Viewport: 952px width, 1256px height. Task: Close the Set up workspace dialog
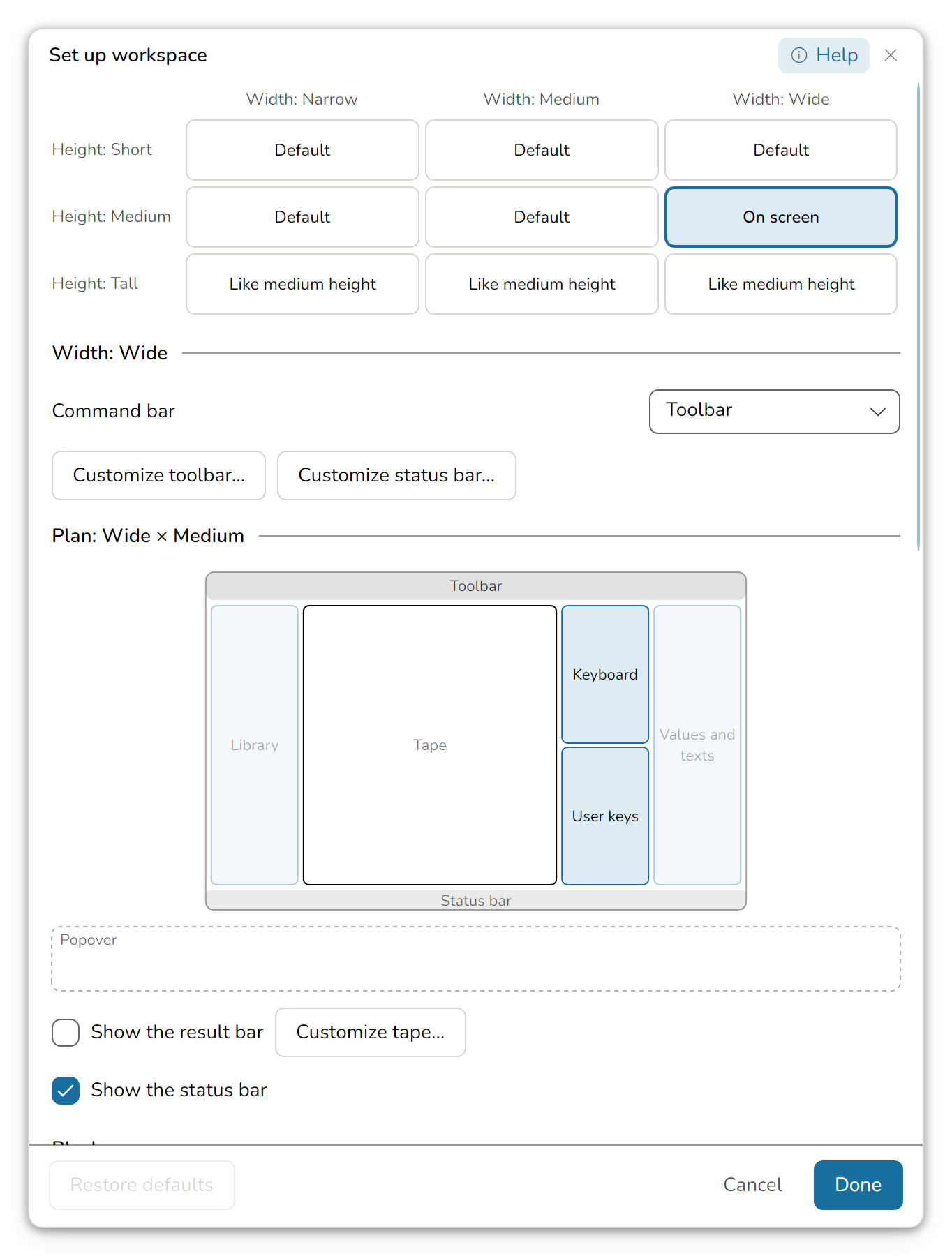point(891,55)
